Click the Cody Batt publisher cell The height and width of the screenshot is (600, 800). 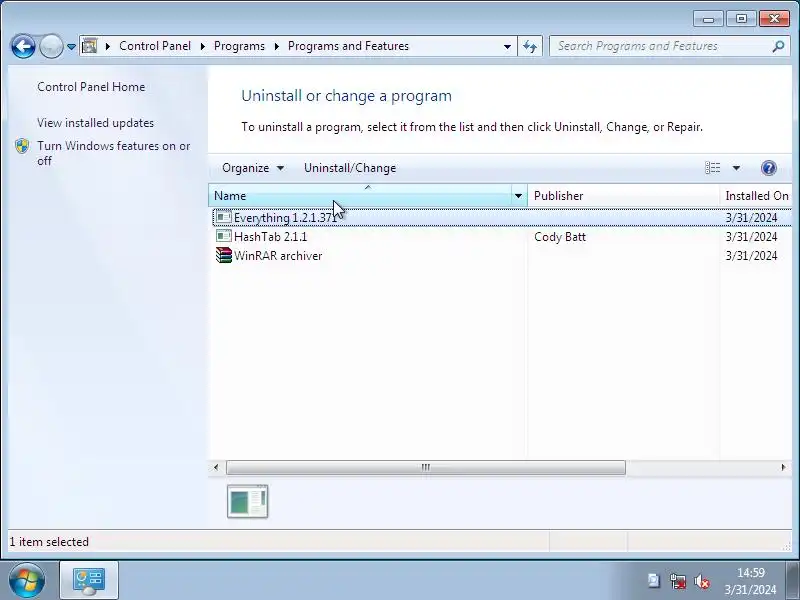point(560,237)
